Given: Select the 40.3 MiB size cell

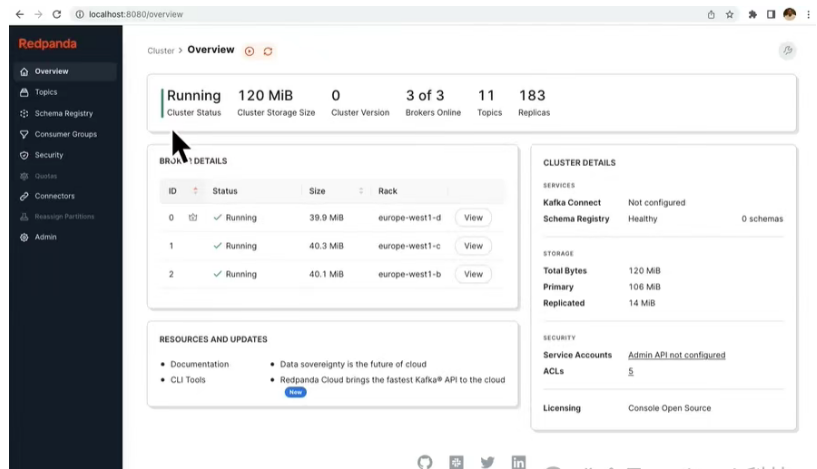Looking at the screenshot, I should 326,245.
